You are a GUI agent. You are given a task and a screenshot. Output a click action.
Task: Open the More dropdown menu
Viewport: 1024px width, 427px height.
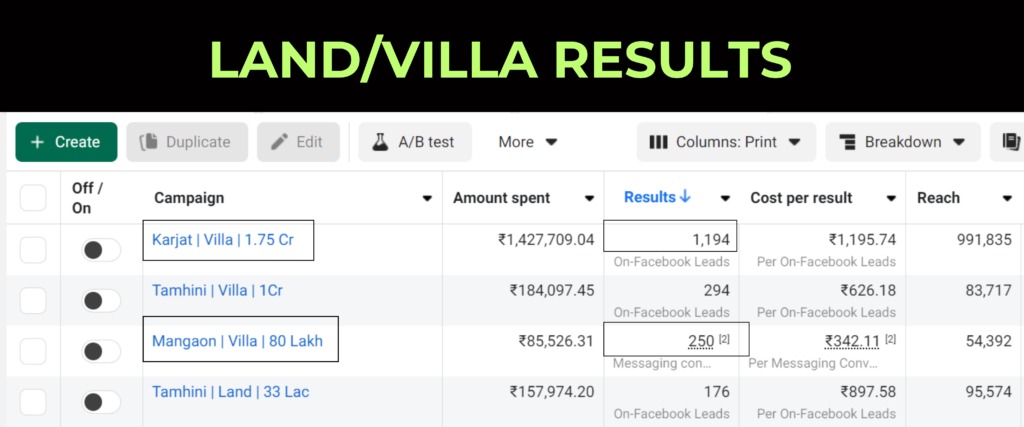point(528,142)
